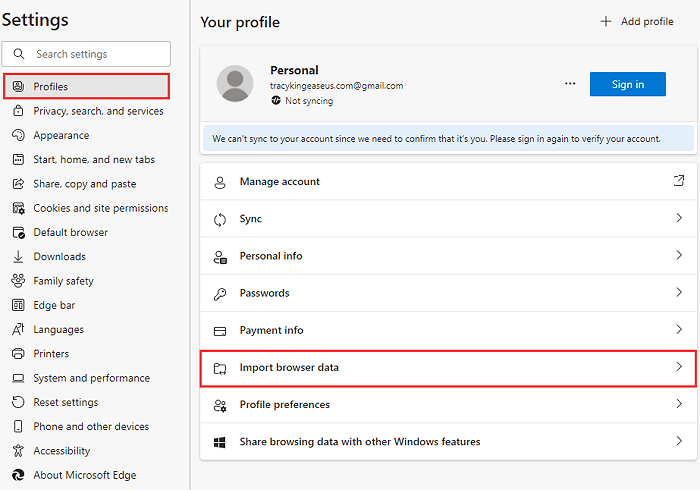
Task: Open Privacy, search, and services settings
Action: (98, 111)
